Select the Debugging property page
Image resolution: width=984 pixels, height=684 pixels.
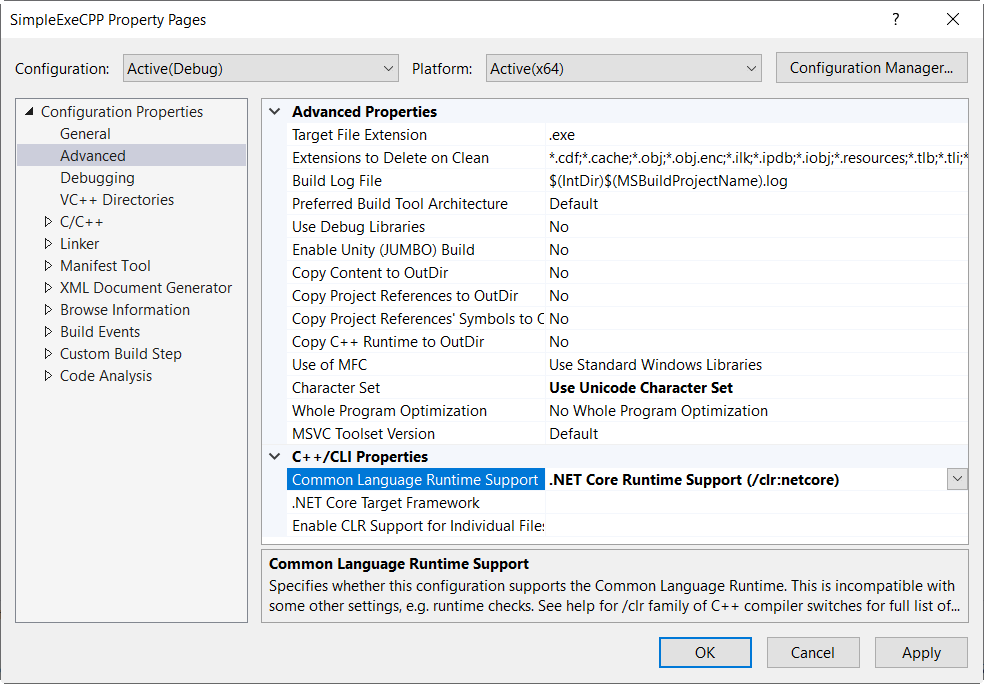[97, 178]
